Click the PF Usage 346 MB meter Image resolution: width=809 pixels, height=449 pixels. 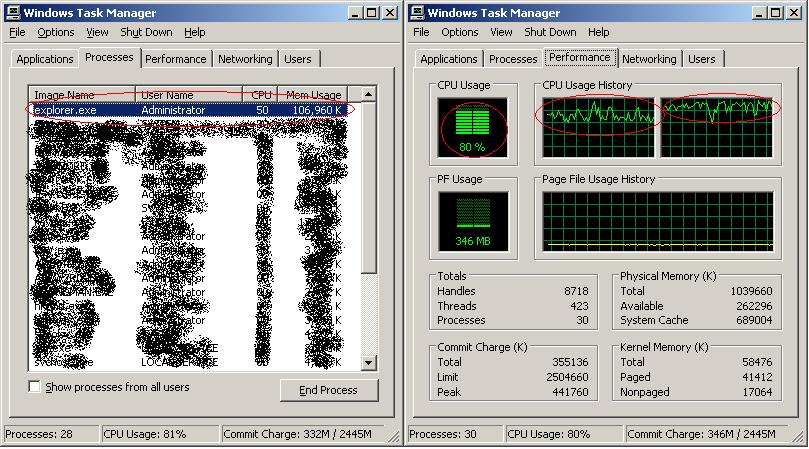pos(473,221)
